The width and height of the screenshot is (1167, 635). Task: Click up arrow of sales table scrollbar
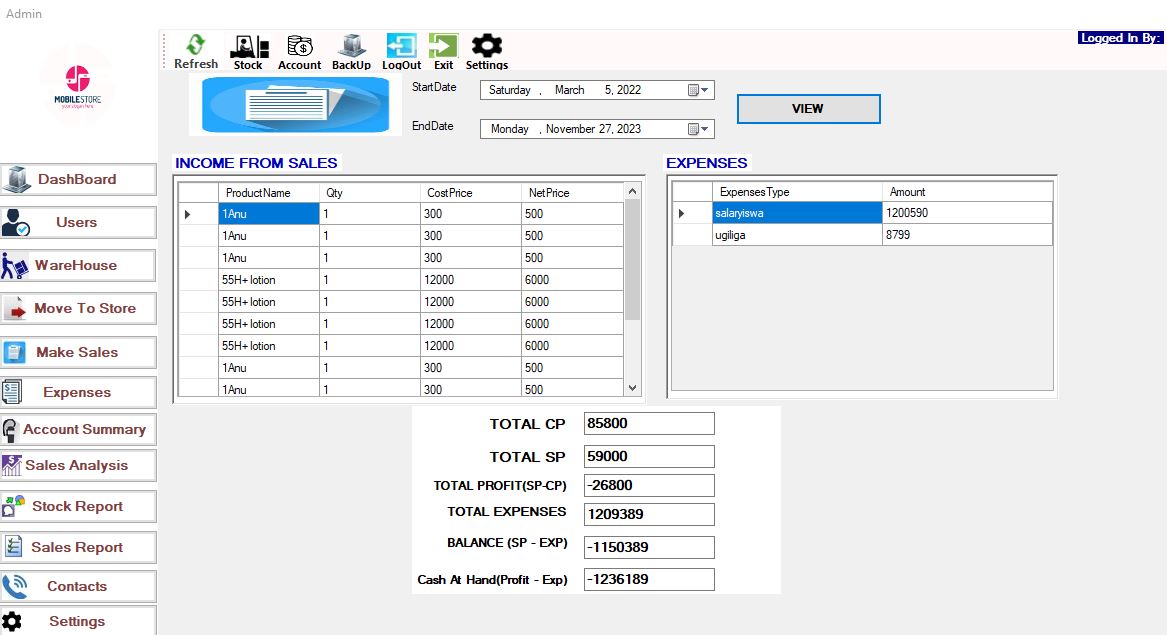coord(633,191)
